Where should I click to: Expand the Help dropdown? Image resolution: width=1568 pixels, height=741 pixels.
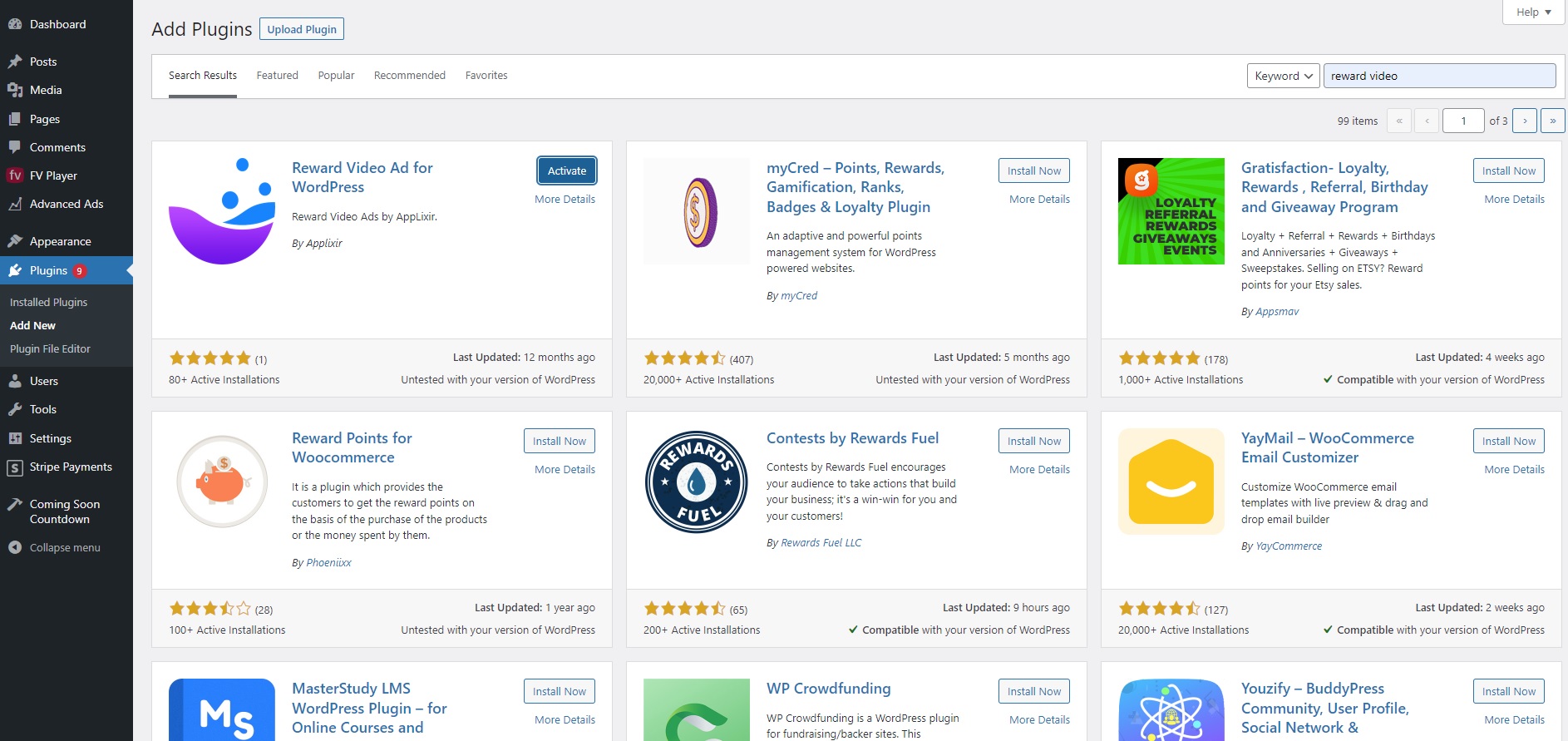[1534, 12]
